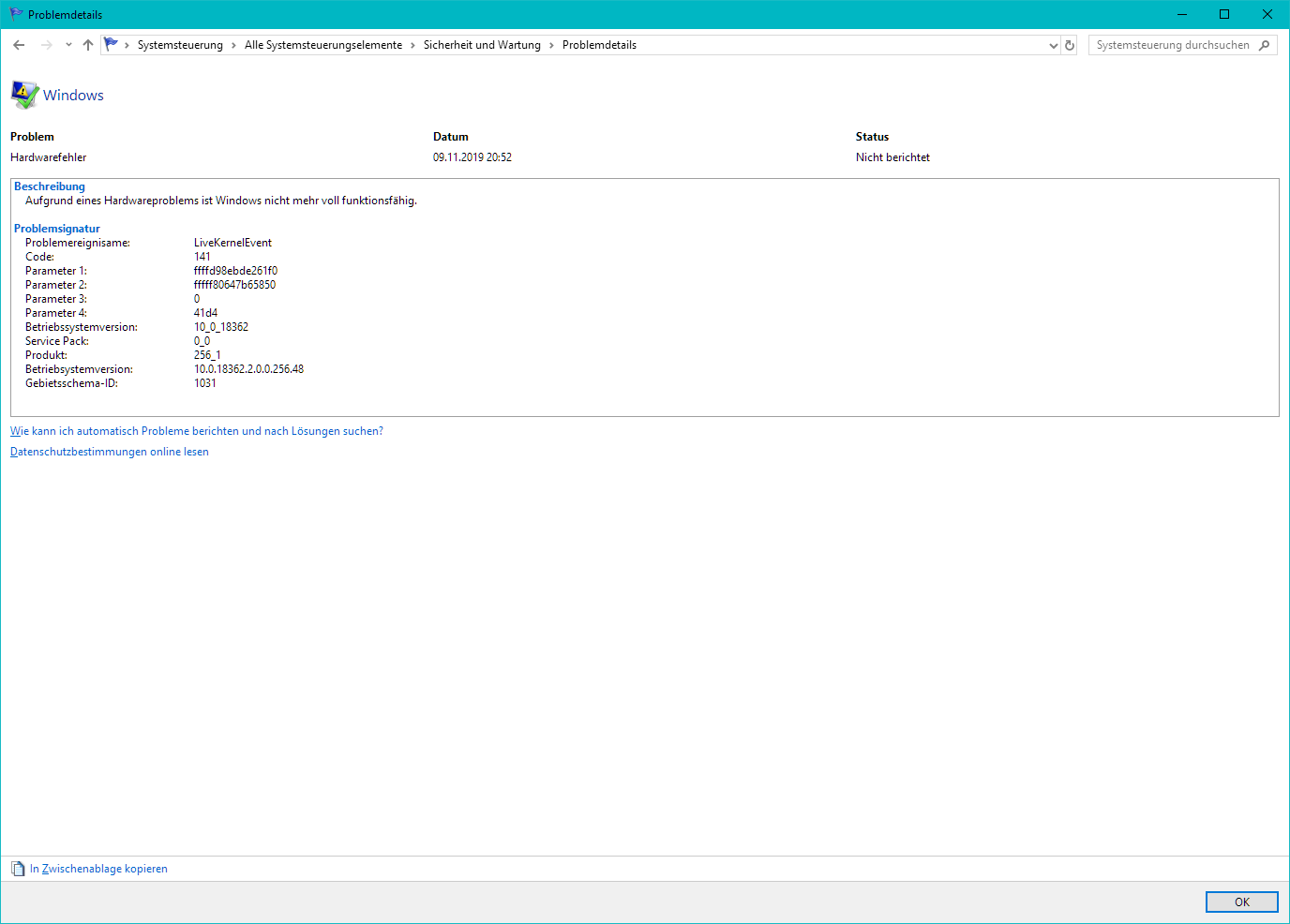
Task: Click the Up one level arrow
Action: click(88, 45)
